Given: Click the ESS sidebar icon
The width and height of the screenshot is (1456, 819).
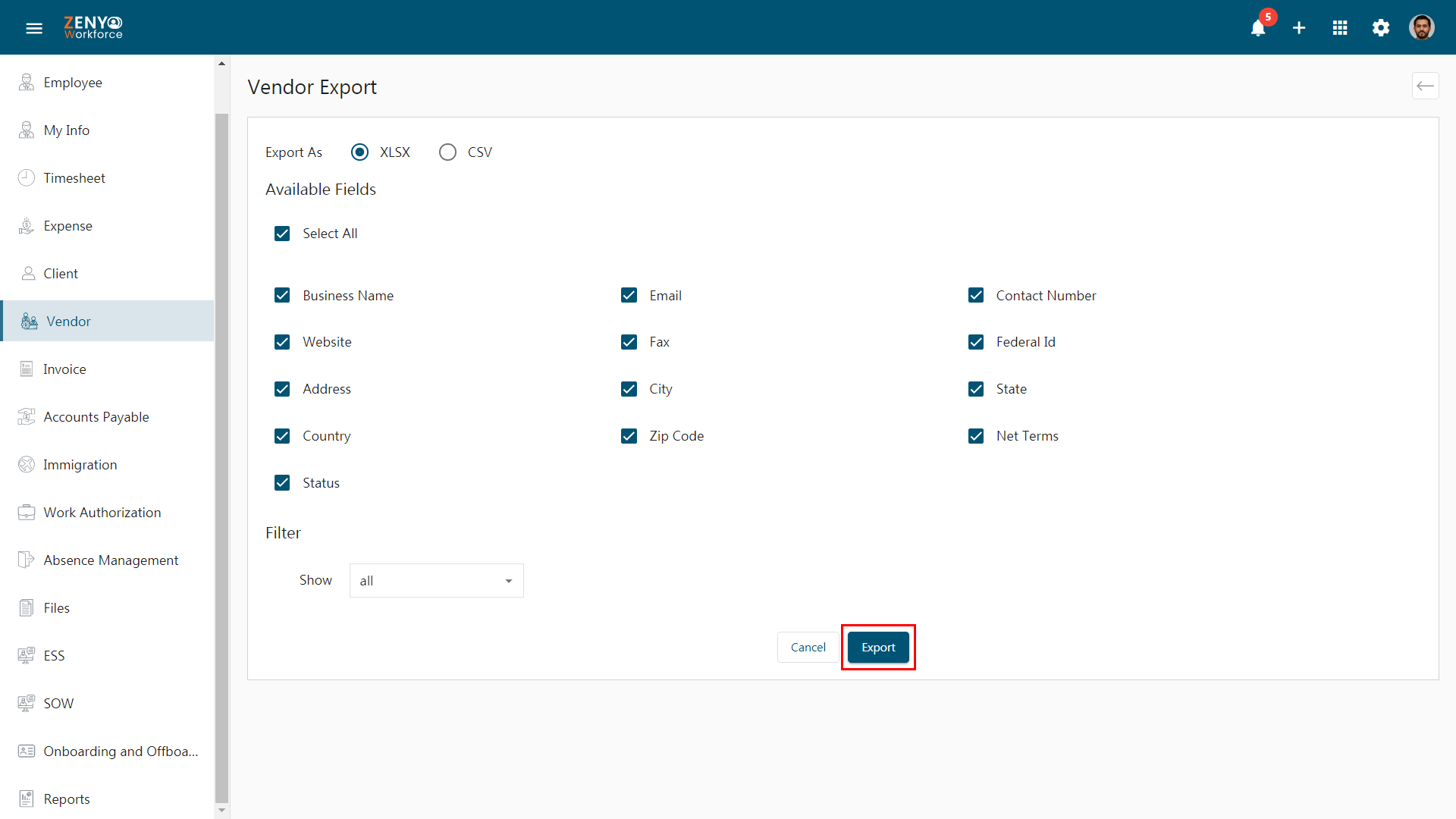Looking at the screenshot, I should [27, 656].
